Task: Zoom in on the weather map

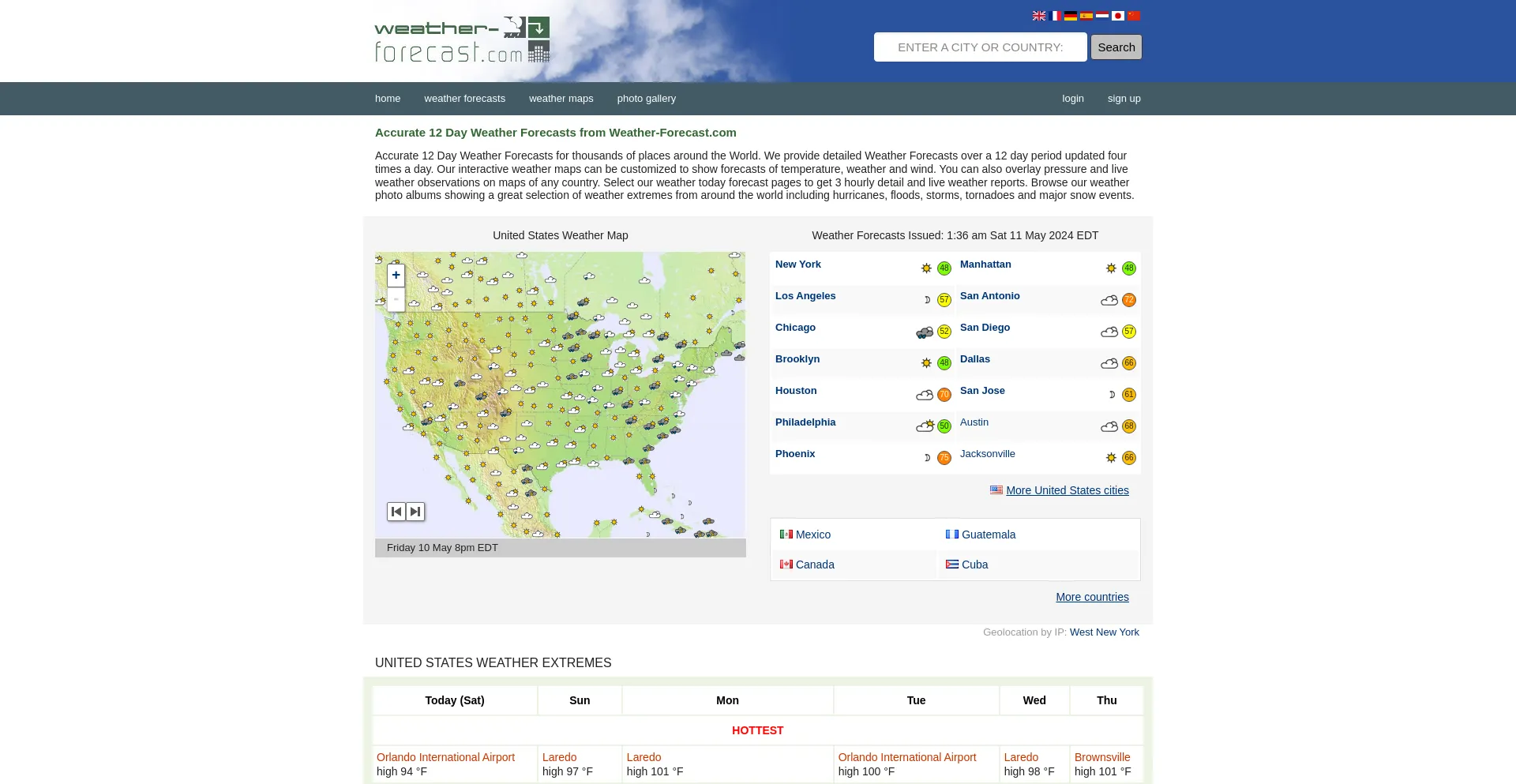Action: (396, 276)
